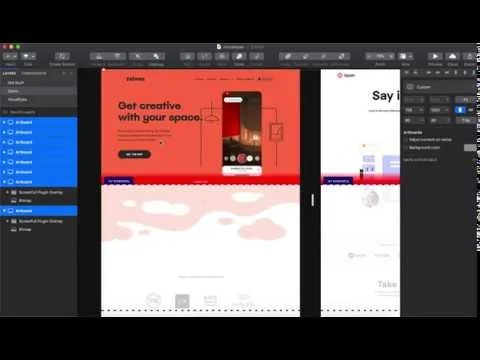Collapse the pages list chevron
The width and height of the screenshot is (480, 360).
click(x=71, y=73)
